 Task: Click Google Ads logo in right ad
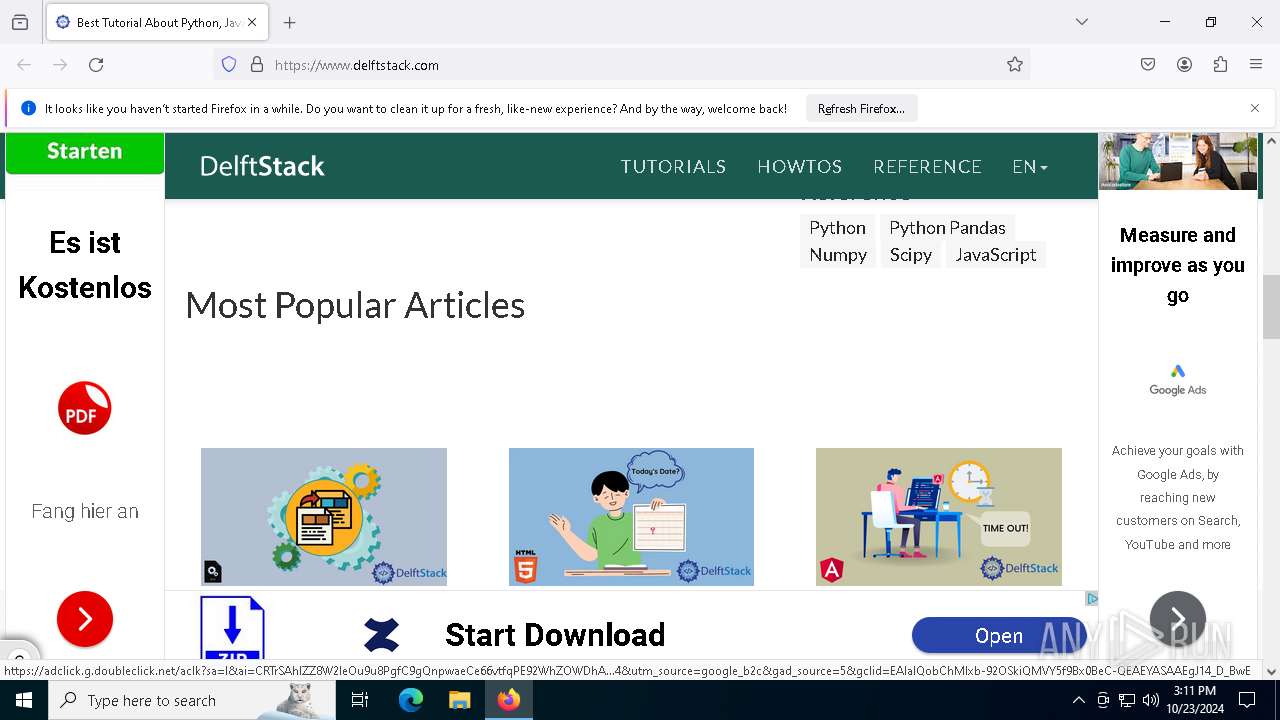[1178, 380]
